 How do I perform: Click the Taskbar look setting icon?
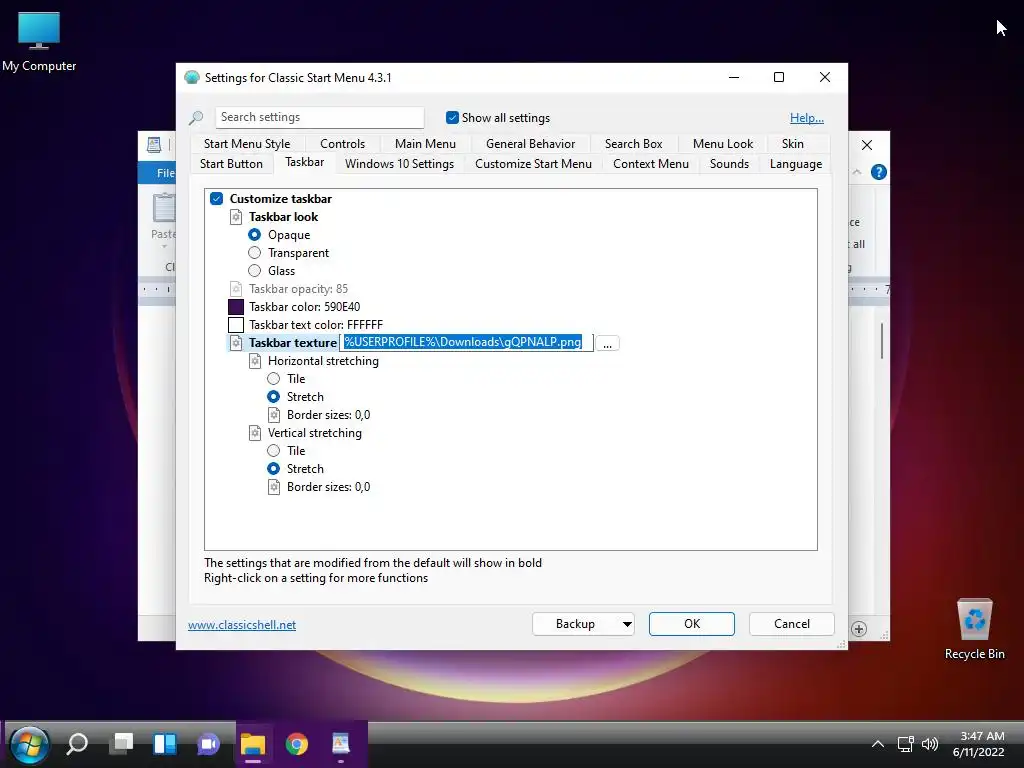236,217
